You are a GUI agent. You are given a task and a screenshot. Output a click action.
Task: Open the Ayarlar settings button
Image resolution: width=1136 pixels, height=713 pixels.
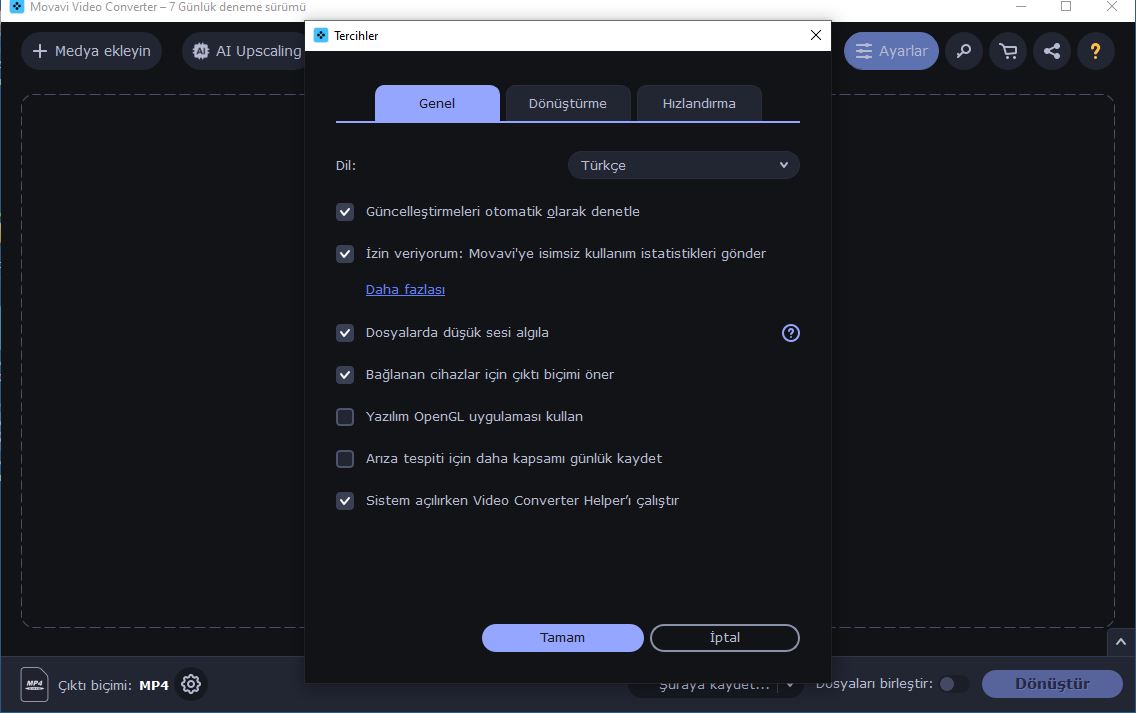pos(891,51)
